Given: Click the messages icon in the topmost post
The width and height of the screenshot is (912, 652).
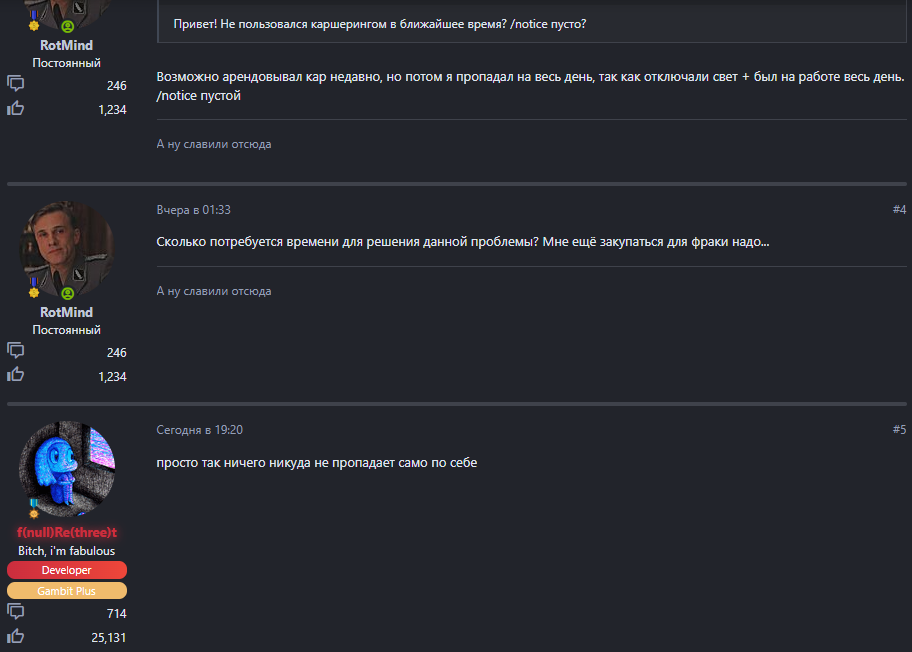Looking at the screenshot, I should [x=16, y=84].
